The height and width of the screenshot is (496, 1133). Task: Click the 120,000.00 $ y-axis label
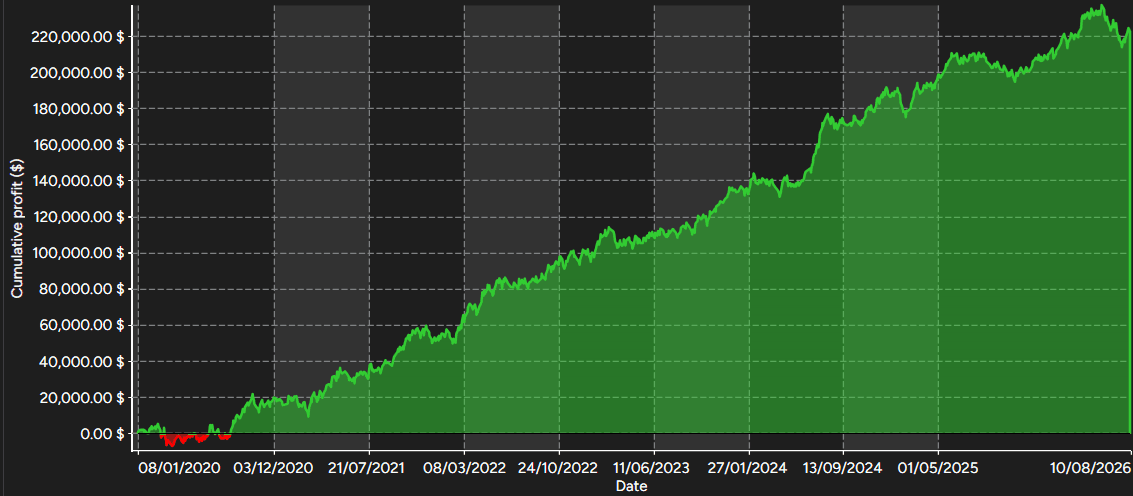pos(77,217)
